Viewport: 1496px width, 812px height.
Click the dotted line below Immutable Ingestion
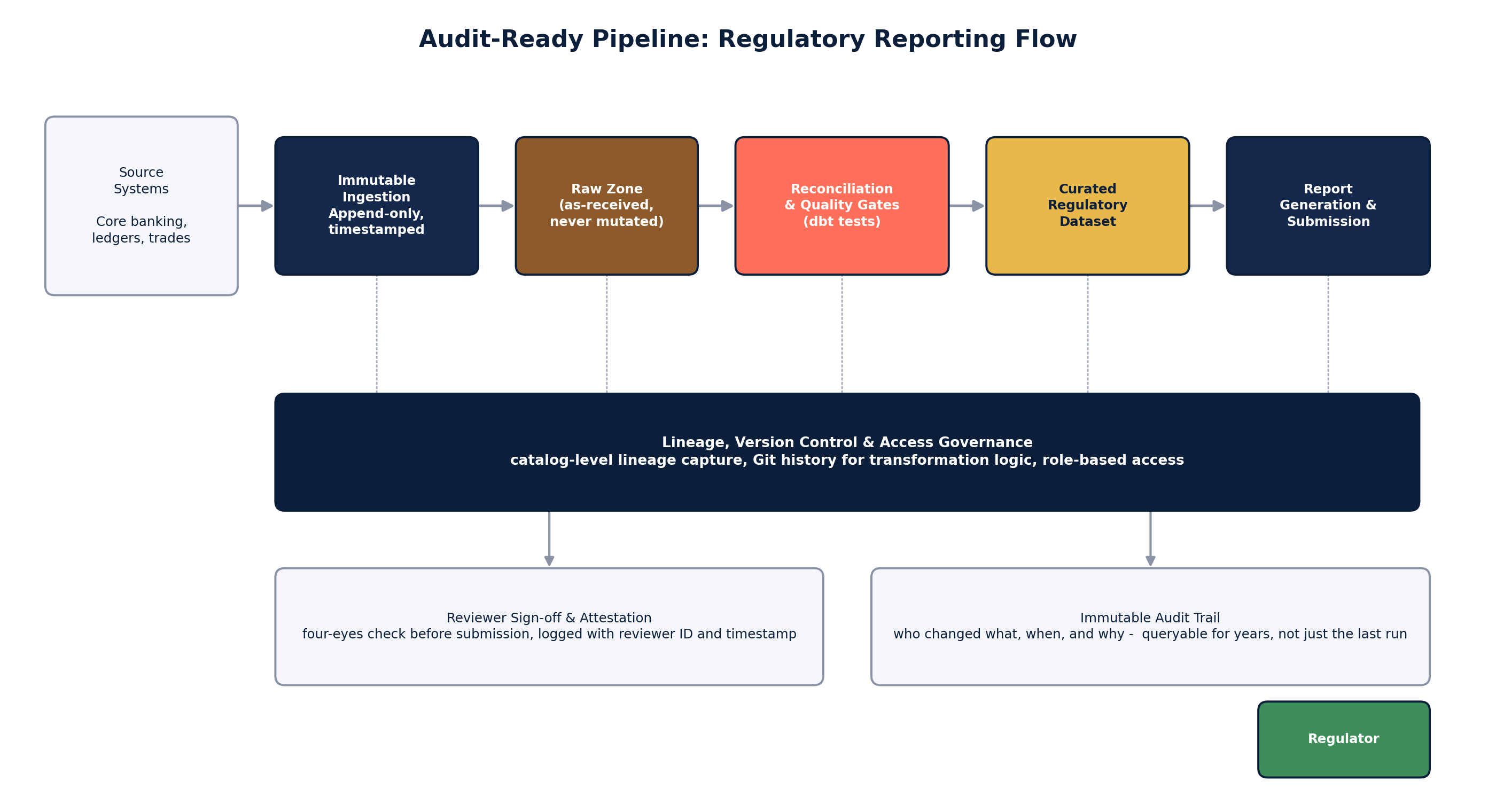(x=376, y=334)
